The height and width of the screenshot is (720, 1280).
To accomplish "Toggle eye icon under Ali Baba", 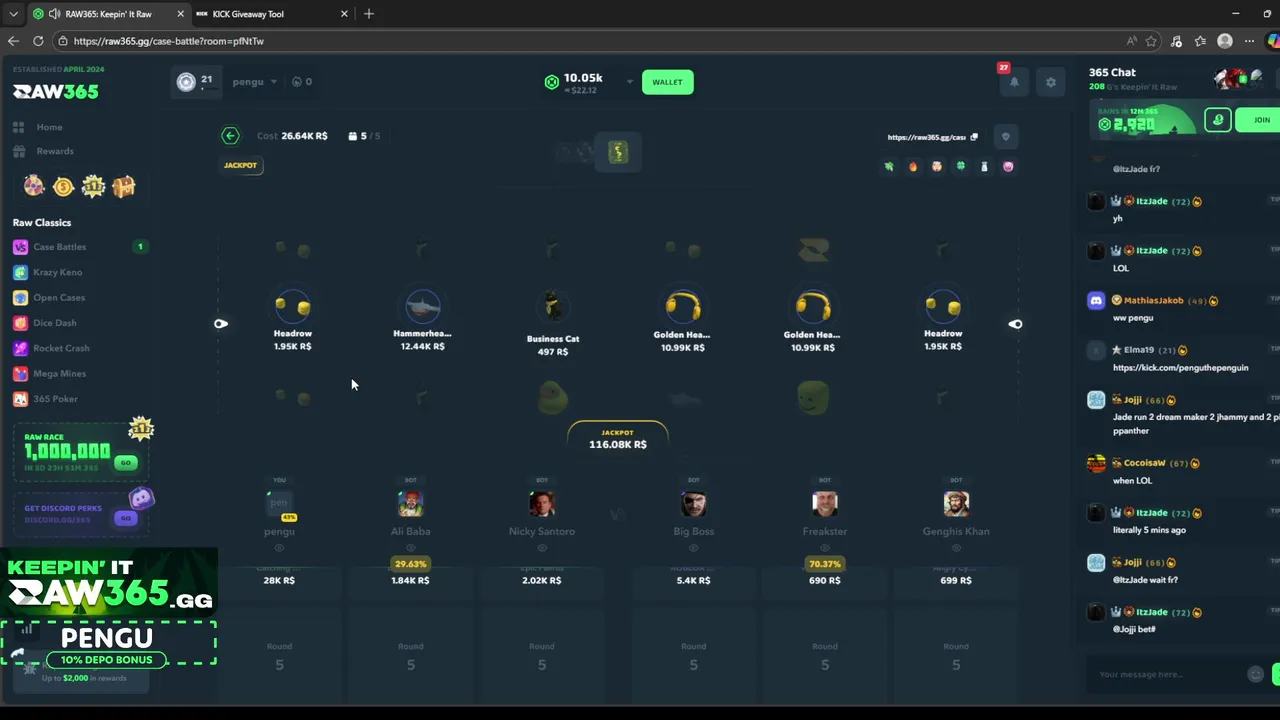I will pyautogui.click(x=410, y=548).
